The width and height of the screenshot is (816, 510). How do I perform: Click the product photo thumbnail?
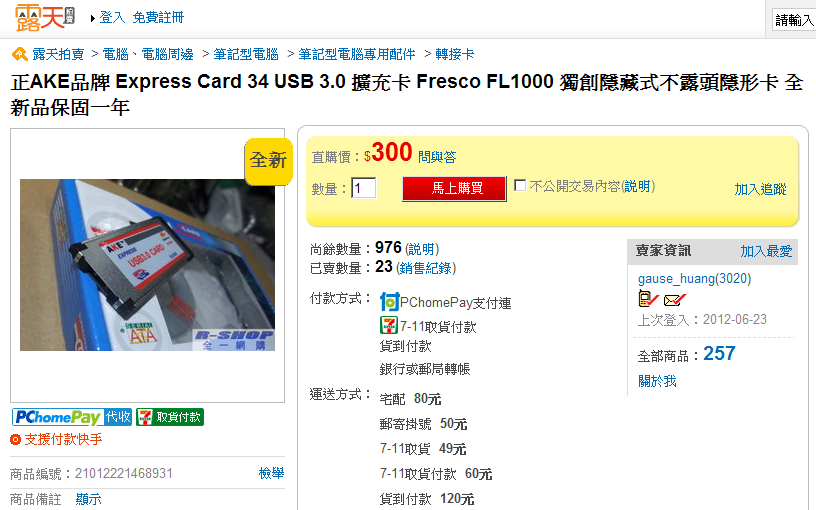[147, 265]
